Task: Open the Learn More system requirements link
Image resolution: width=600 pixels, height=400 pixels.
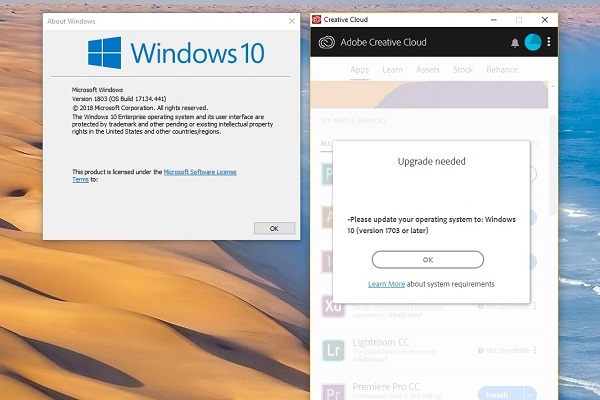Action: (386, 284)
